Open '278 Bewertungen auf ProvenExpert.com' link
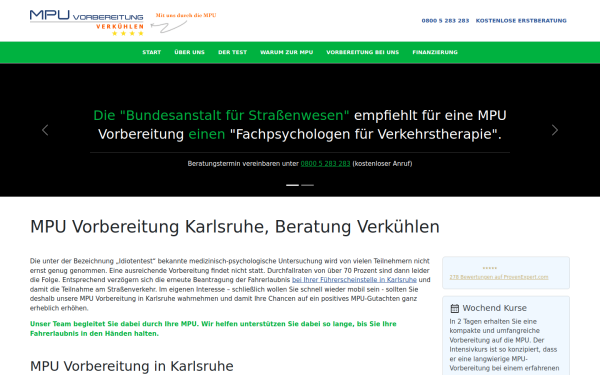 (499, 277)
